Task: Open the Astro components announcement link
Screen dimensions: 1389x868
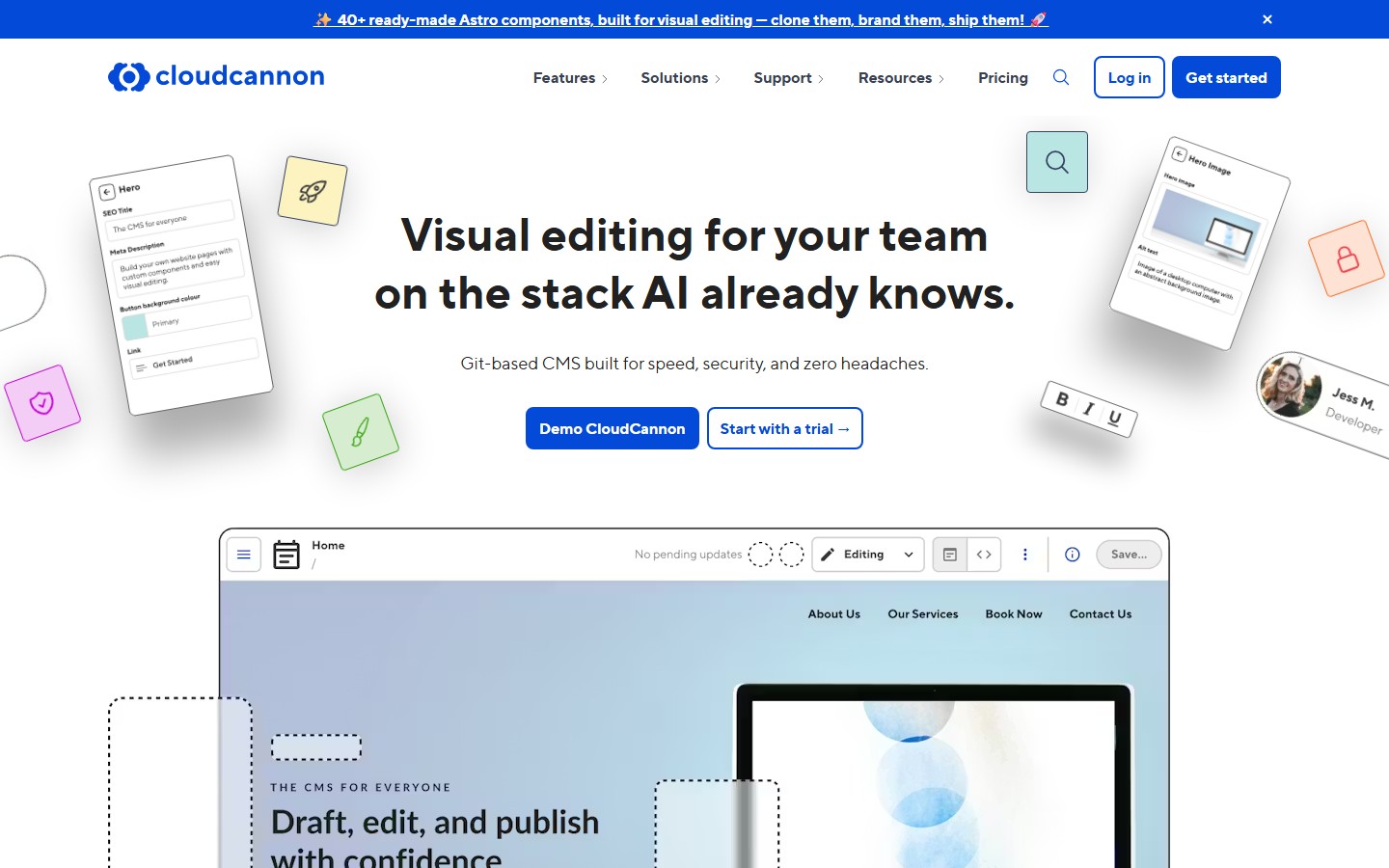Action: point(681,19)
